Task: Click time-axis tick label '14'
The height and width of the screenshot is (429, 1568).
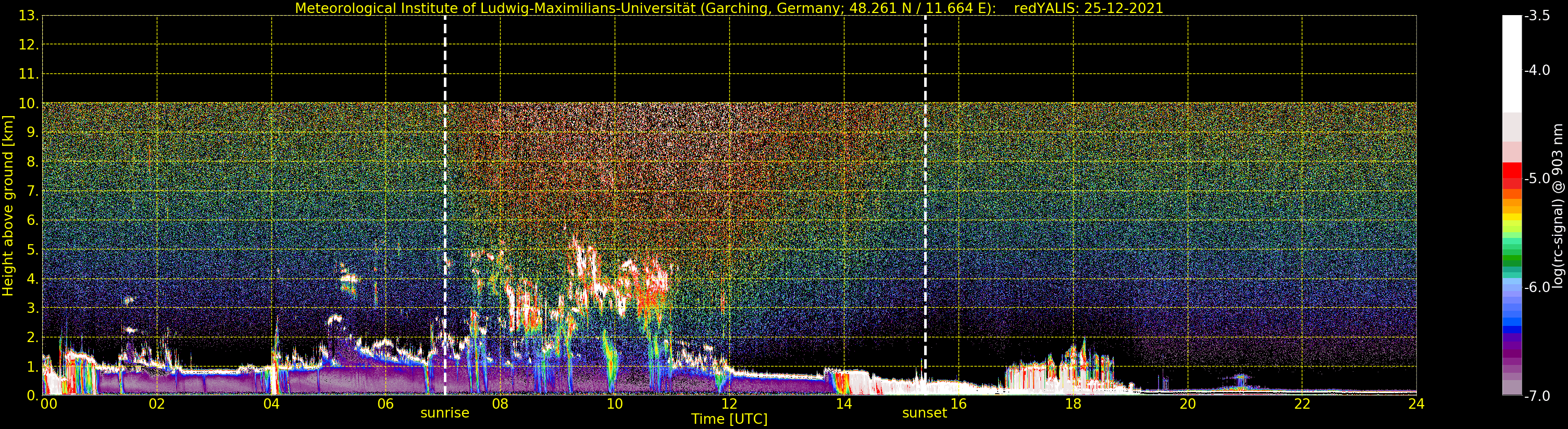Action: click(844, 404)
